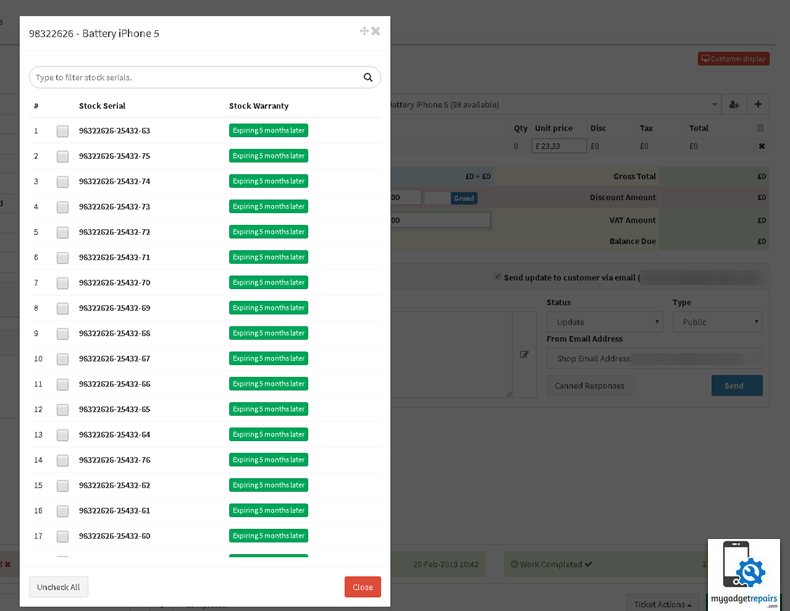The height and width of the screenshot is (611, 790).
Task: Click warranty badge for serial 98322626-25432-63
Action: point(268,130)
